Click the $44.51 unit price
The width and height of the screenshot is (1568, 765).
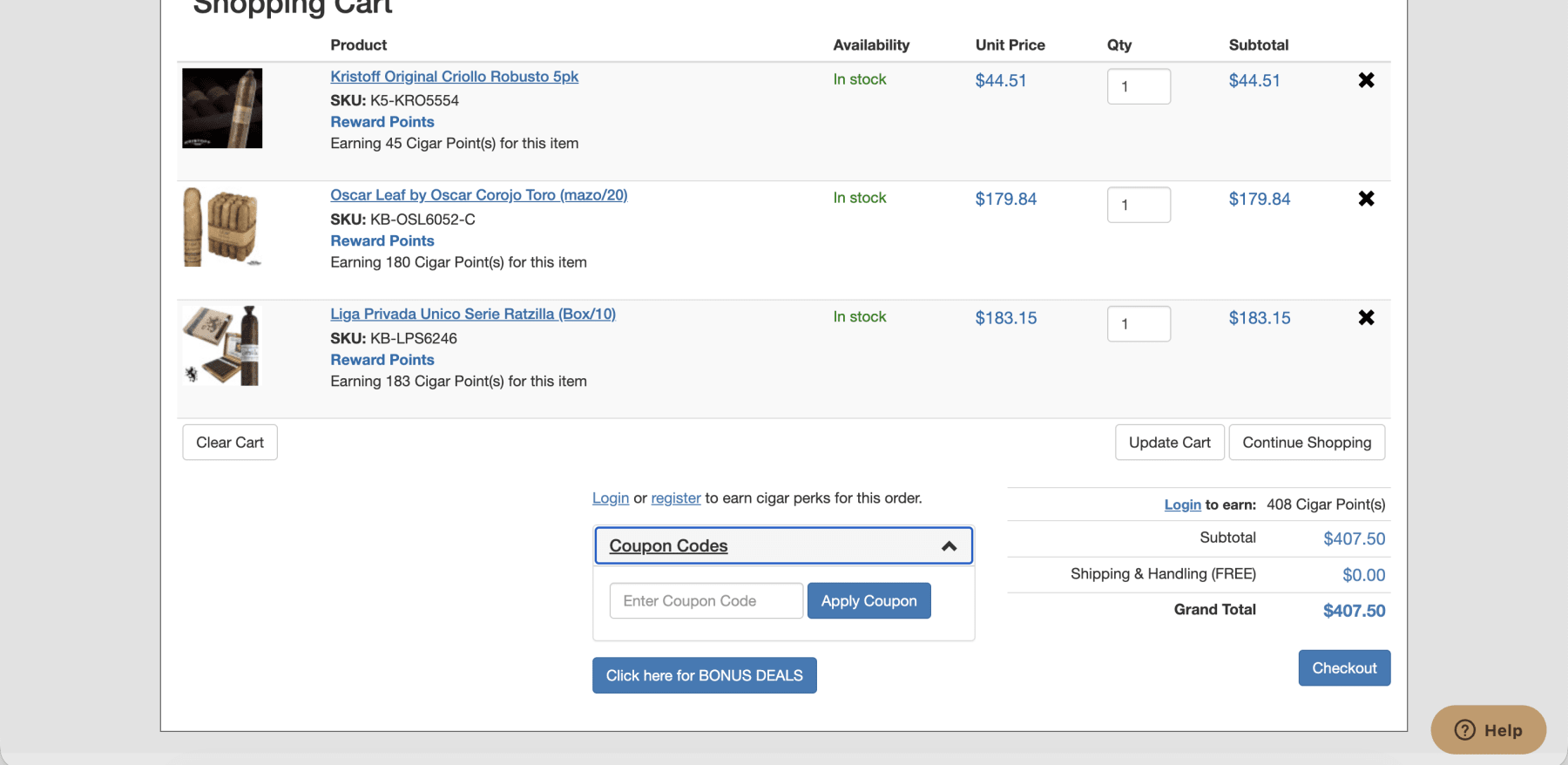point(1001,80)
